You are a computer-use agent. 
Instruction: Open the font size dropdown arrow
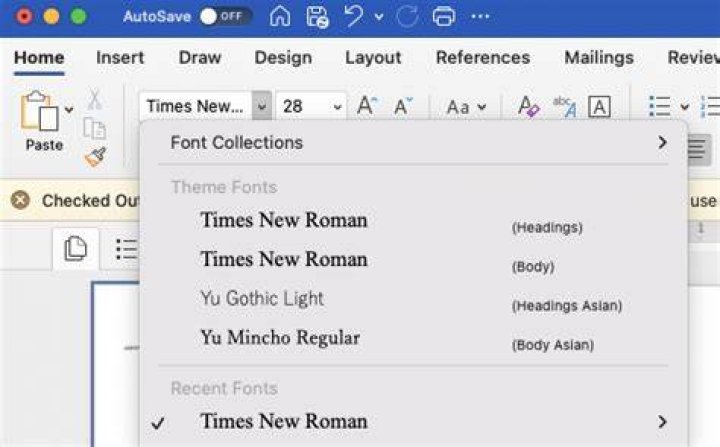(338, 107)
